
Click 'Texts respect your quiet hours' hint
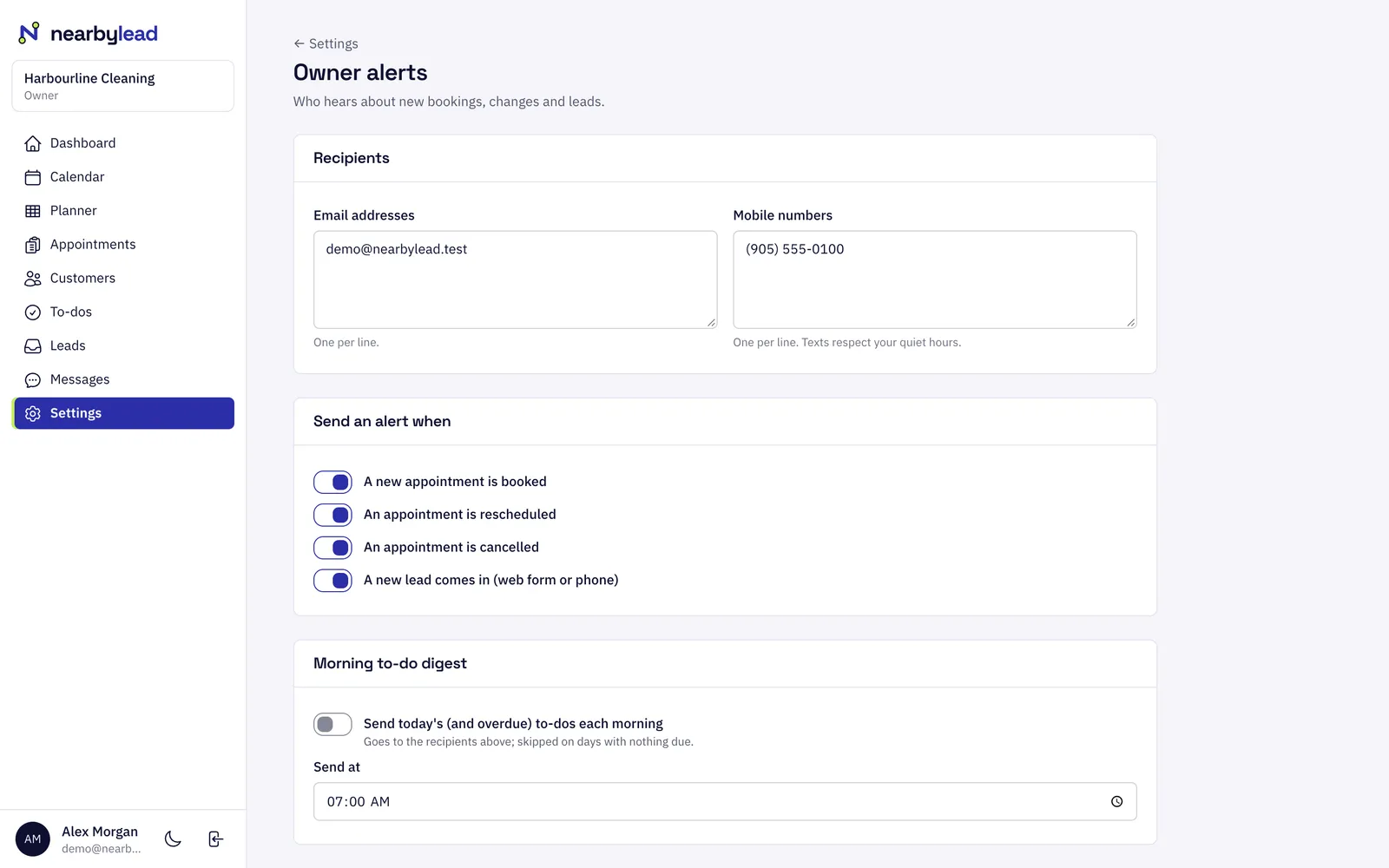881,343
